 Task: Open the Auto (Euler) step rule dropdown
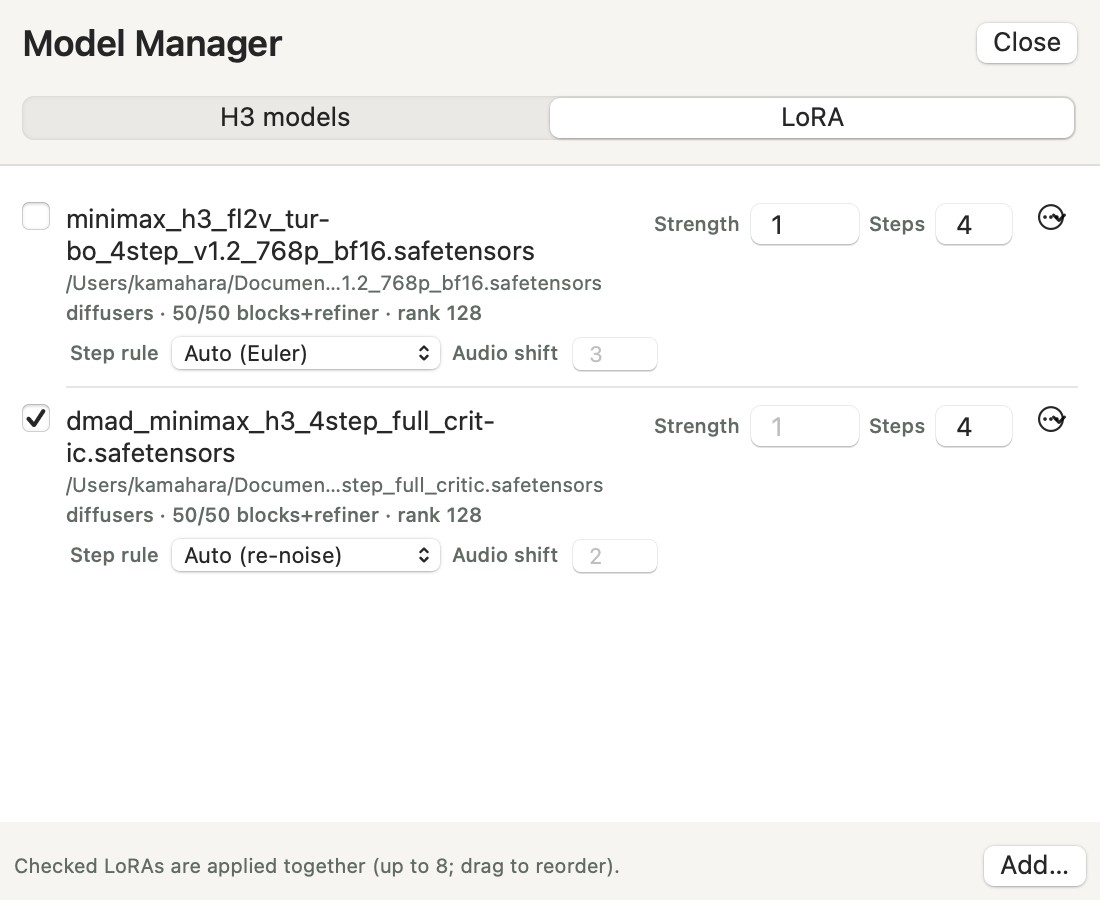click(x=306, y=353)
